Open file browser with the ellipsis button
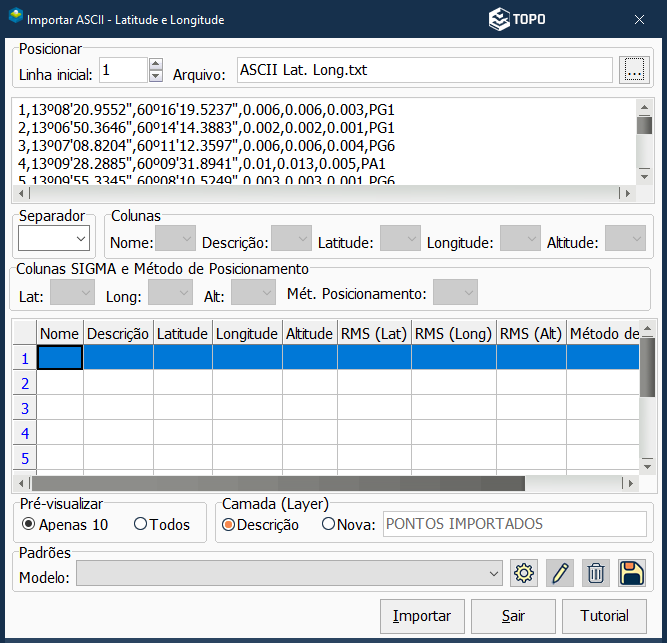Image resolution: width=667 pixels, height=643 pixels. 633,70
